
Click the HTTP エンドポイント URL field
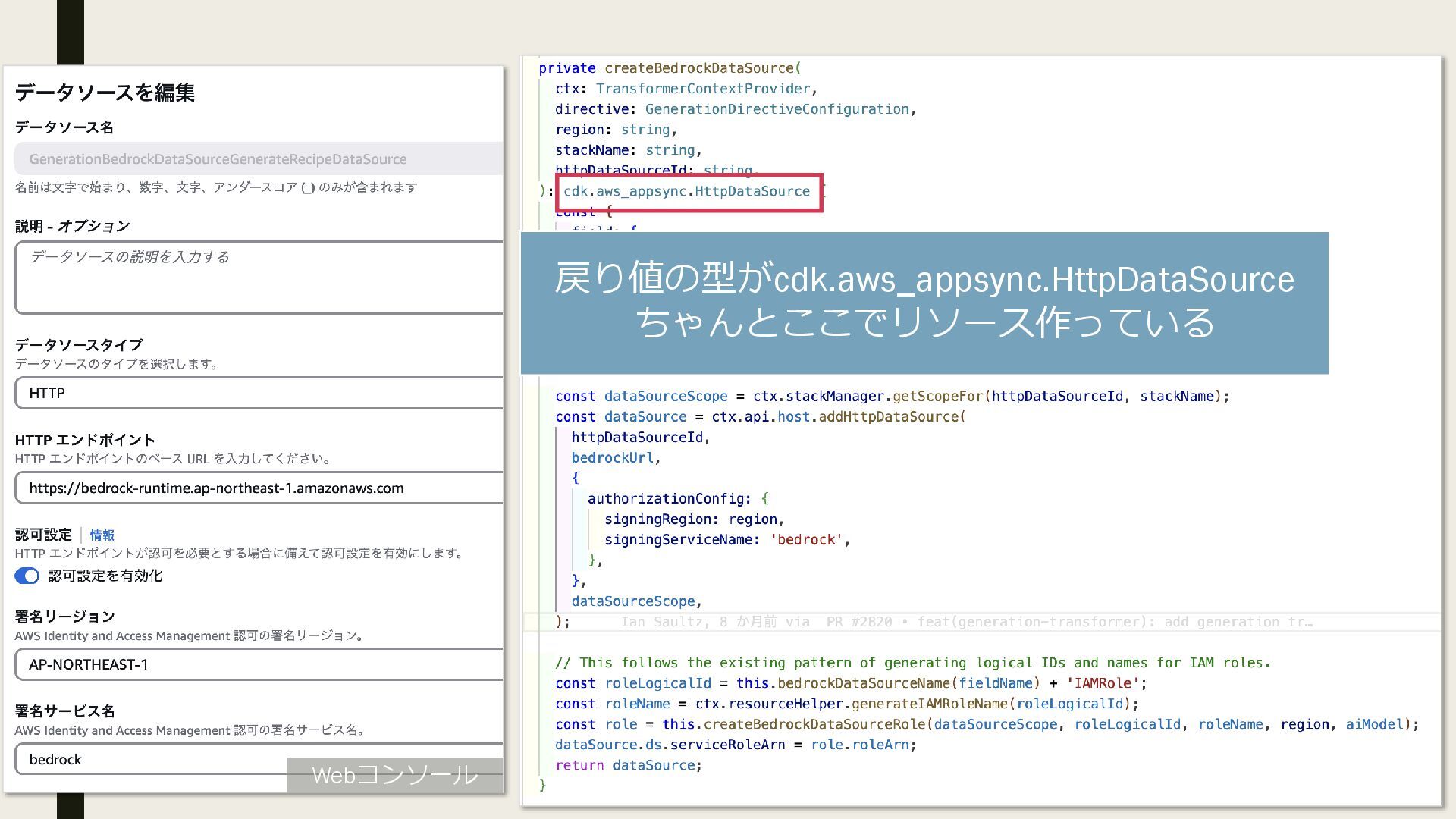(x=258, y=488)
